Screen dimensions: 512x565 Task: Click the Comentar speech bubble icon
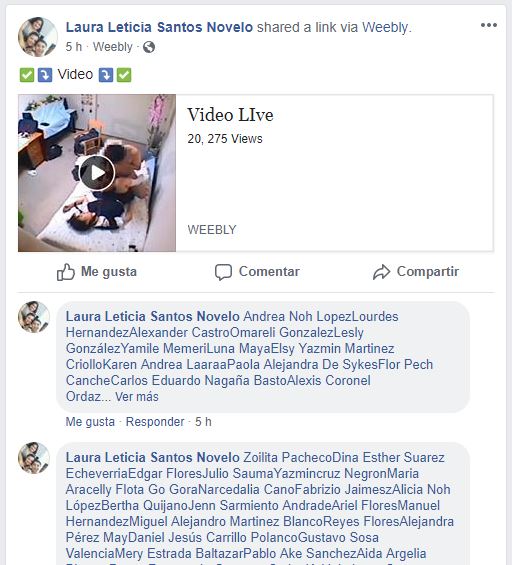[x=223, y=272]
